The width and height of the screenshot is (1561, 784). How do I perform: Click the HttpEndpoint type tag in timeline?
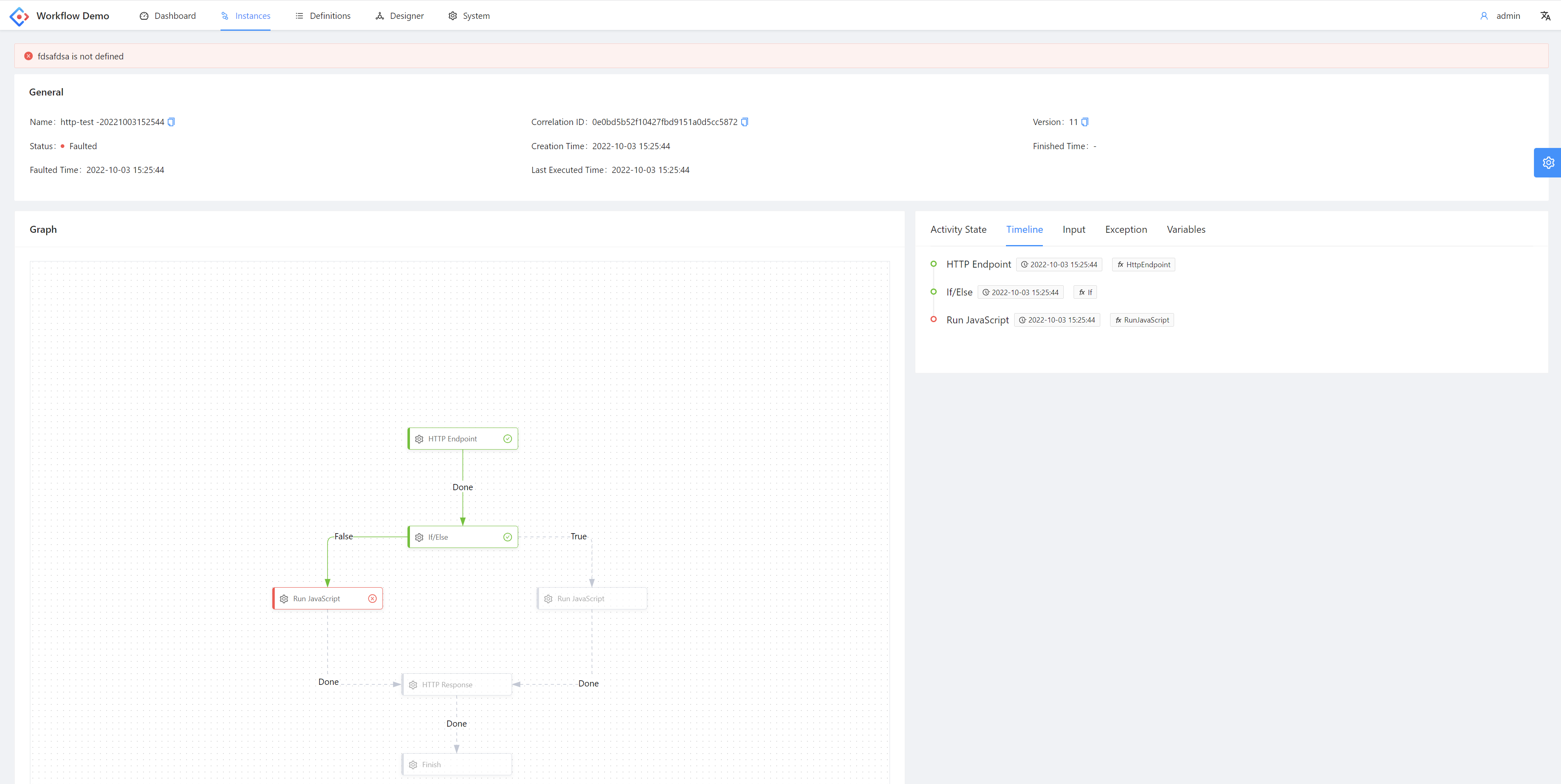(x=1143, y=265)
